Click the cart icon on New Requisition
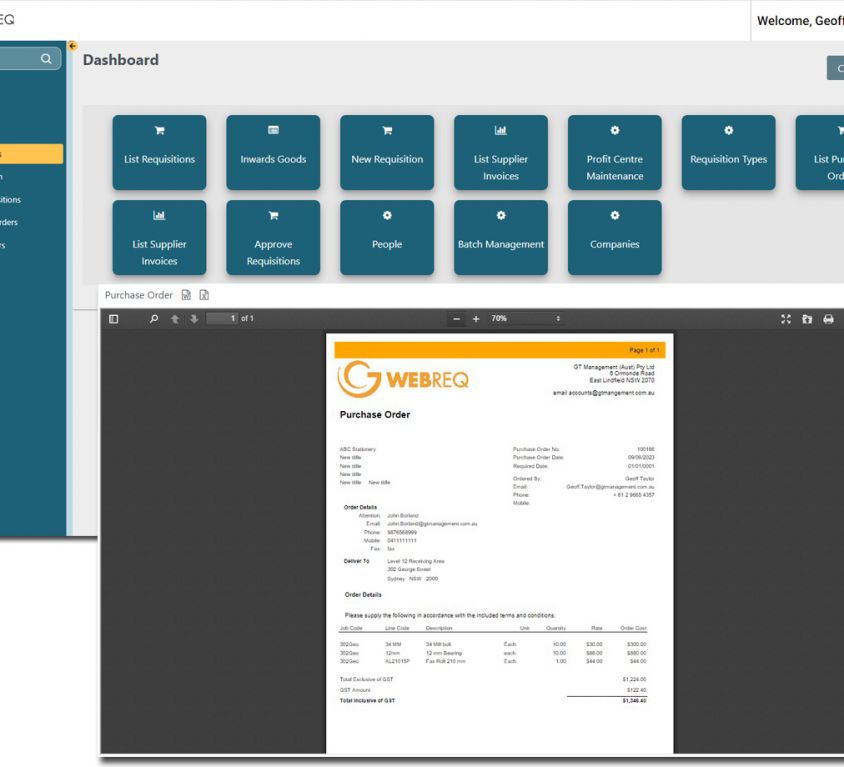 [387, 130]
